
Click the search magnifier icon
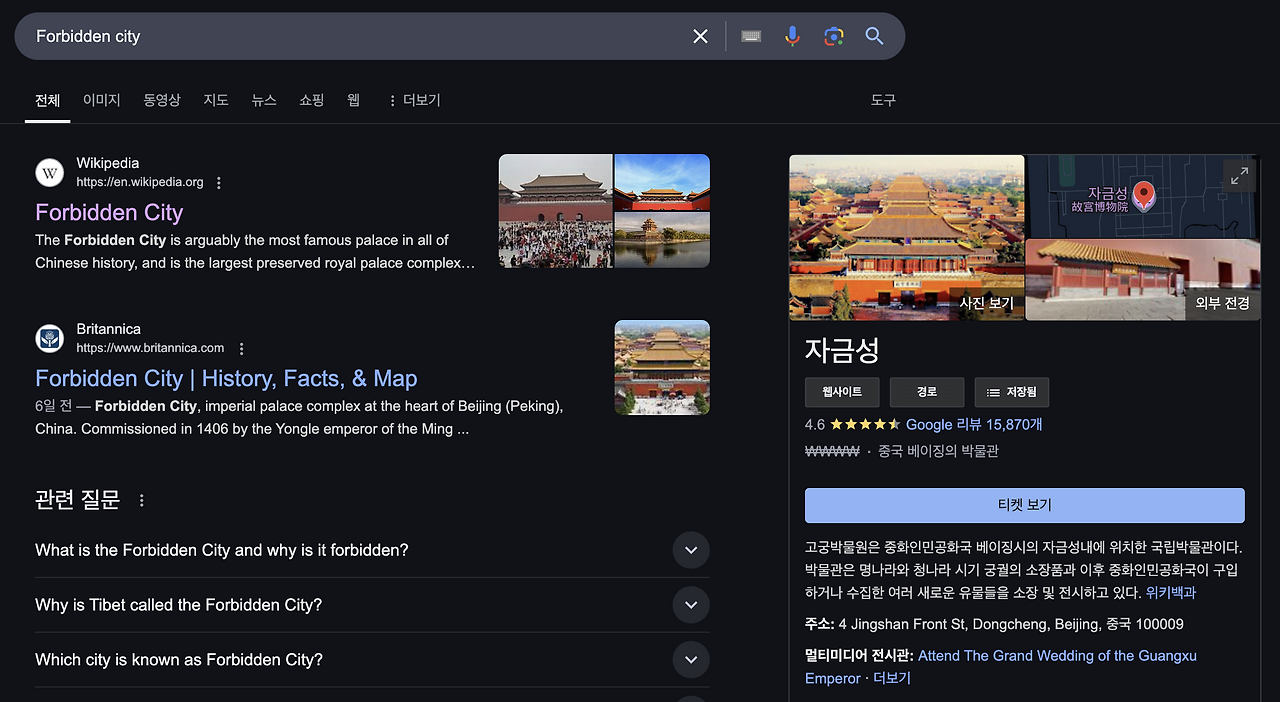(874, 36)
